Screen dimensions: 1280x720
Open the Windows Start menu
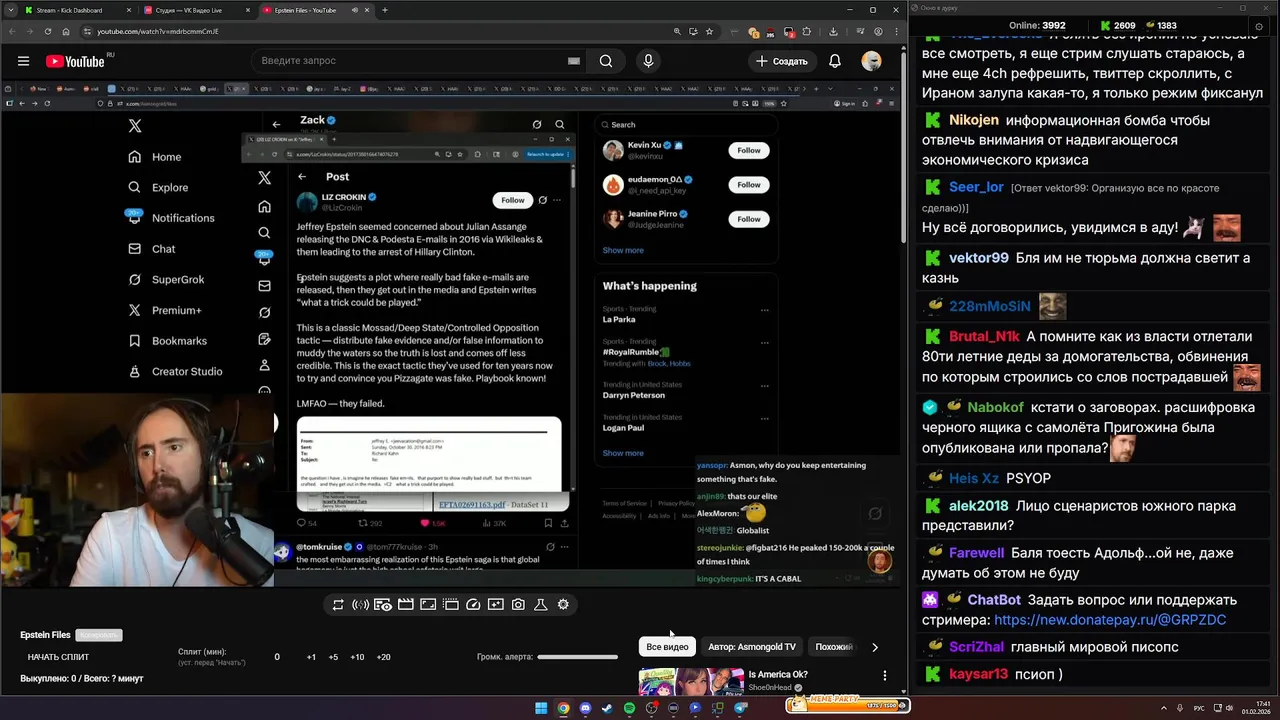point(541,708)
